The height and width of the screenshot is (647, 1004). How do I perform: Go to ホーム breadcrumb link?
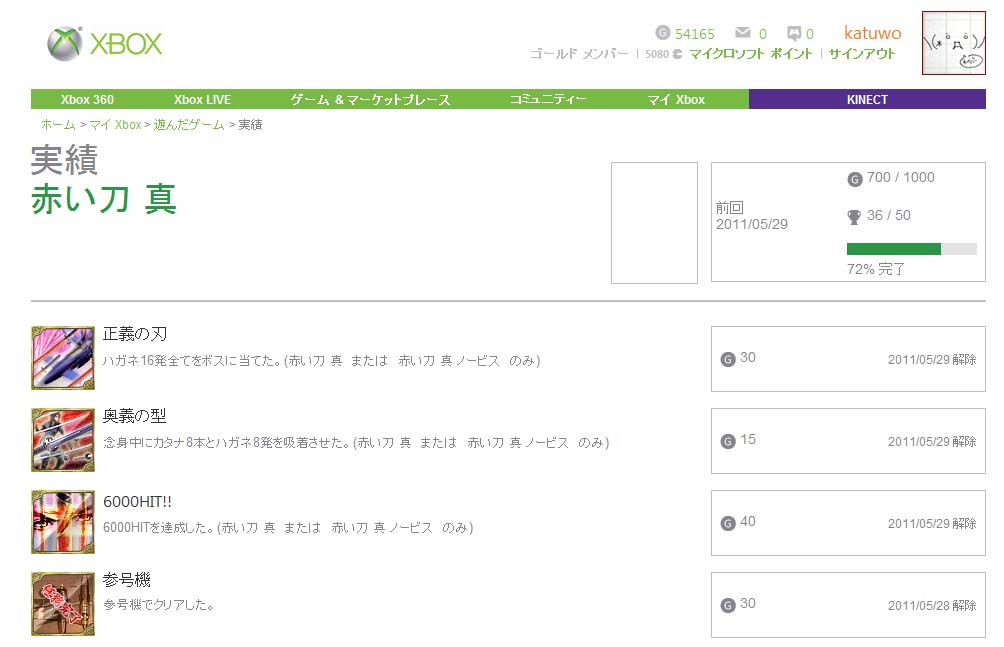pyautogui.click(x=58, y=124)
